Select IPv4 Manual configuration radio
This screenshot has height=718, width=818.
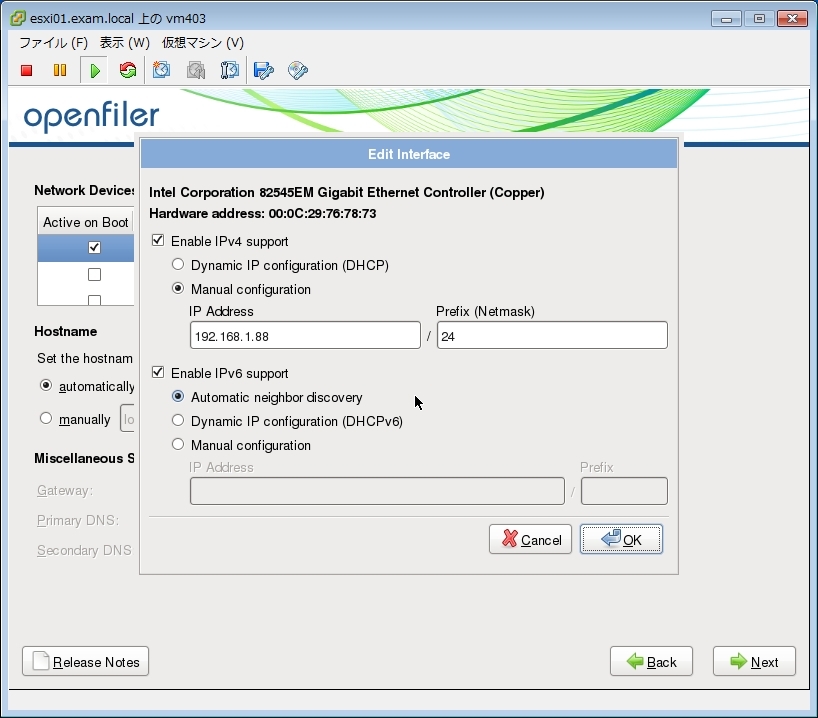click(x=178, y=289)
